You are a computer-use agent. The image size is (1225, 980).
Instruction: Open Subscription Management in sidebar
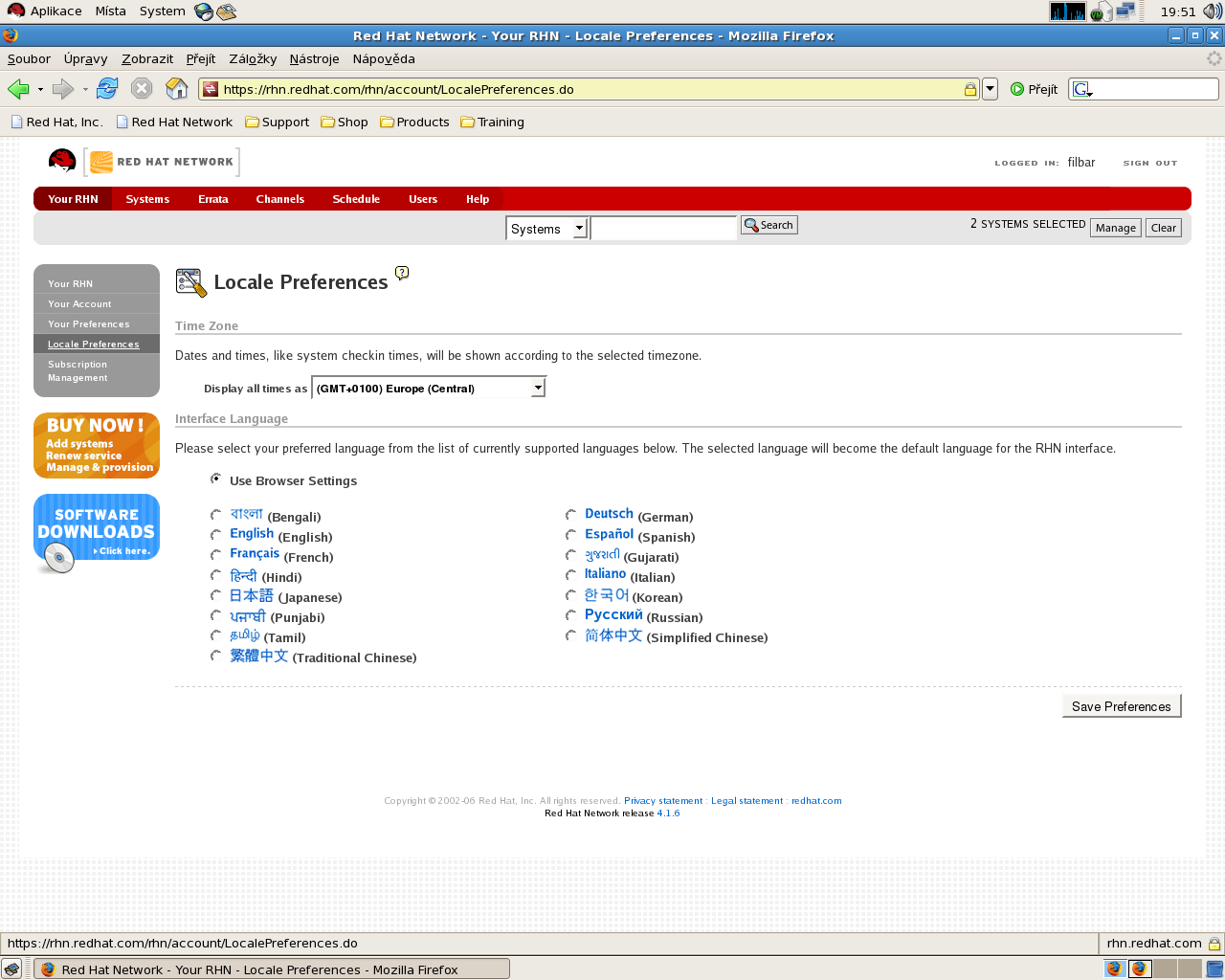tap(78, 371)
